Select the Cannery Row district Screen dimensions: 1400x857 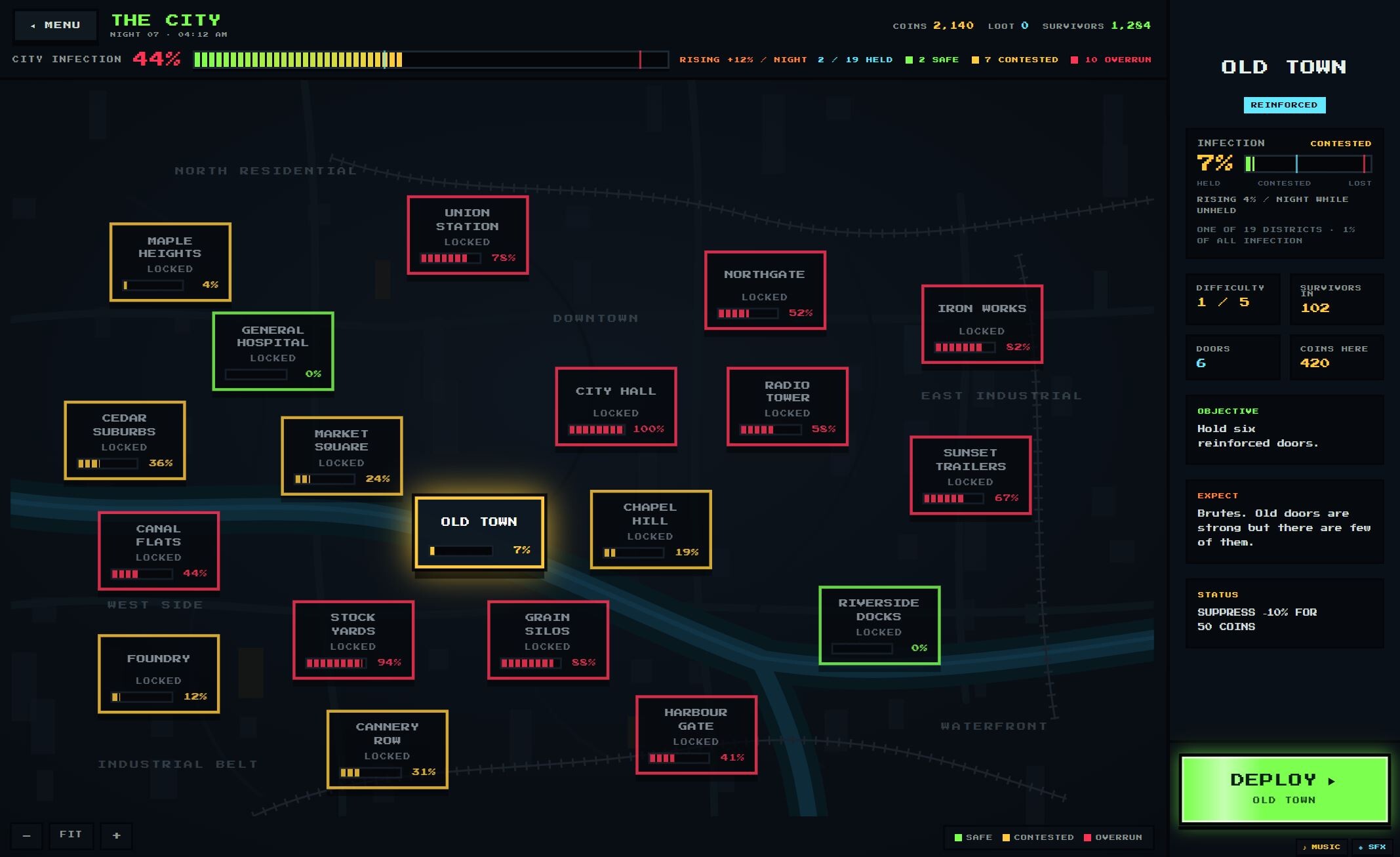click(x=388, y=749)
